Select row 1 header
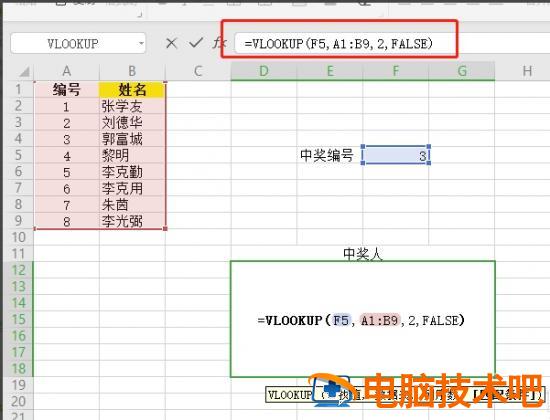 [18, 89]
